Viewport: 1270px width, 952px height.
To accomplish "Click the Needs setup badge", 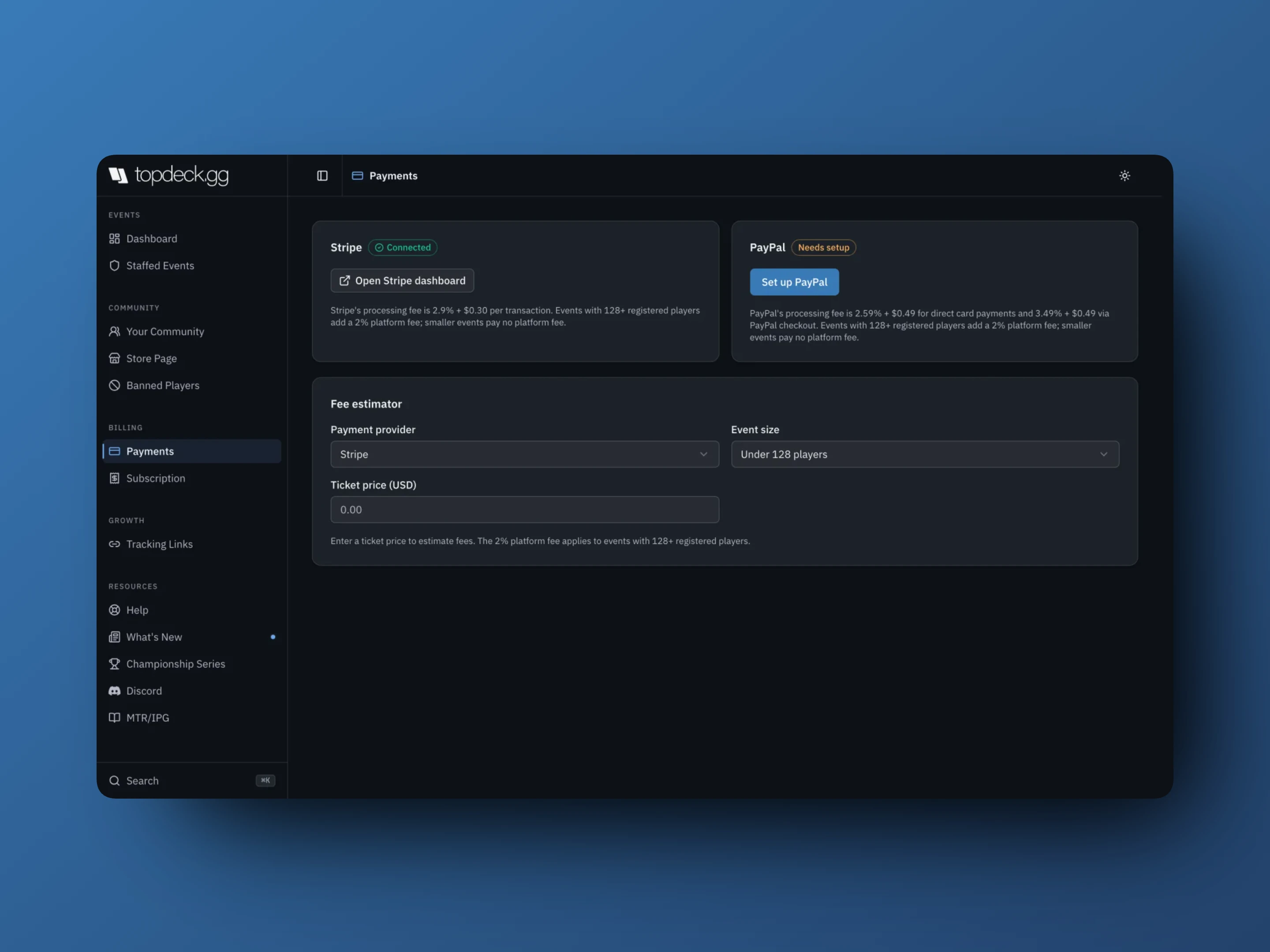I will (823, 248).
